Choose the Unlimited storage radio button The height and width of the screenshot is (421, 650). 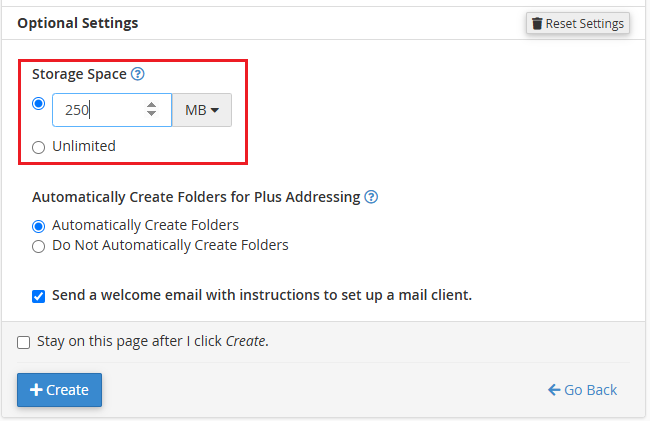tap(39, 147)
